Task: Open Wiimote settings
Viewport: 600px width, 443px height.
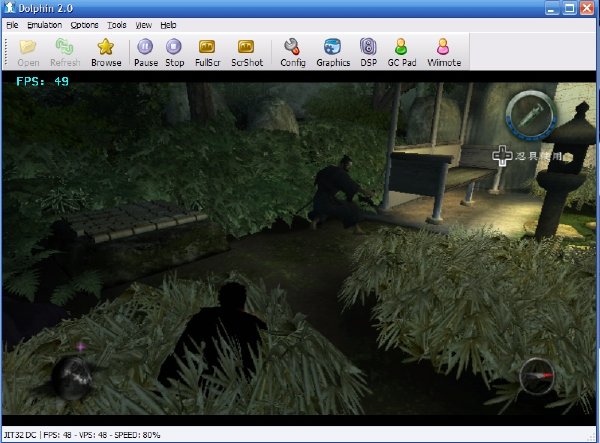Action: (444, 52)
